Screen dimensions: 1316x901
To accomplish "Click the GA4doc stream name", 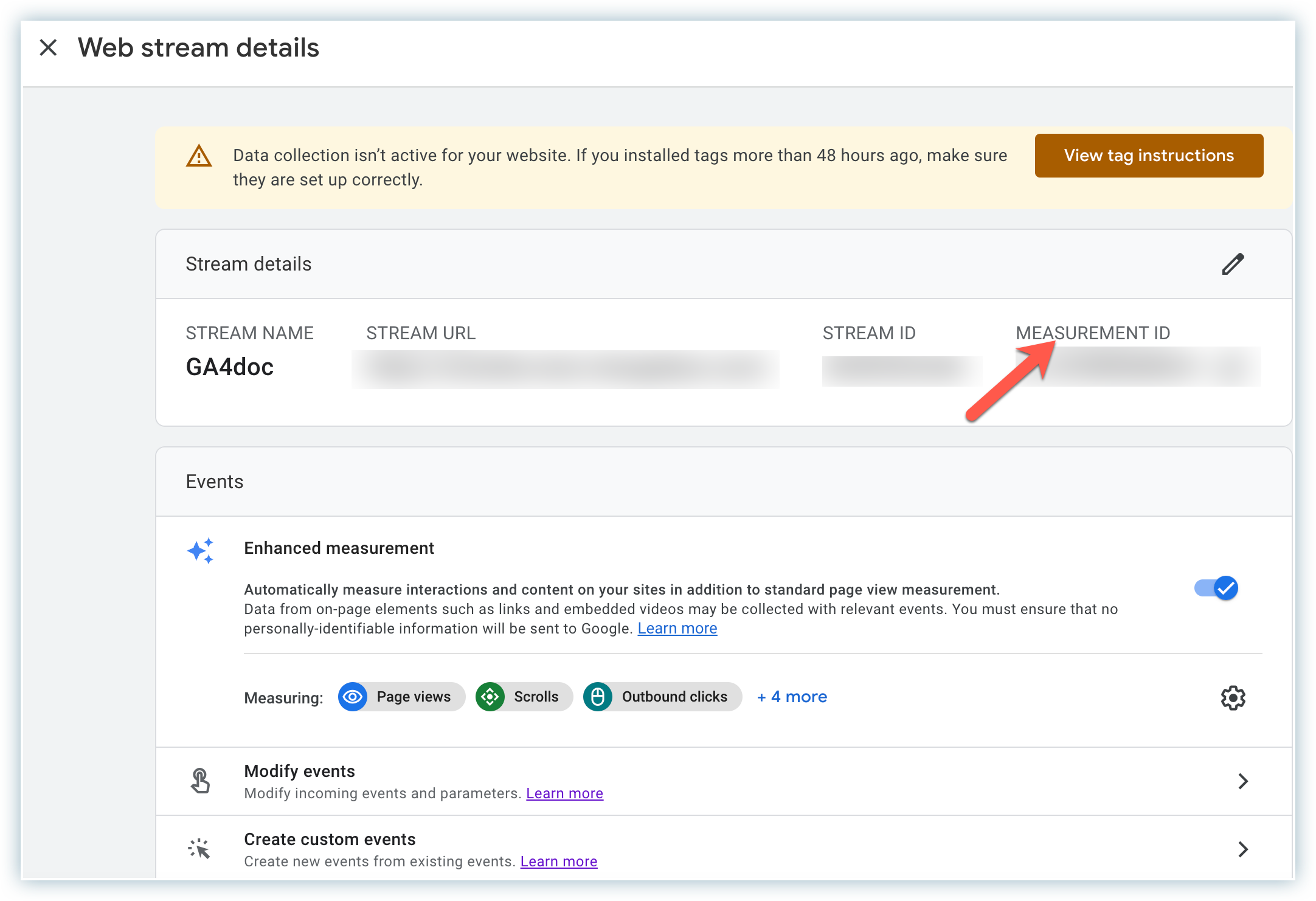I will click(230, 367).
